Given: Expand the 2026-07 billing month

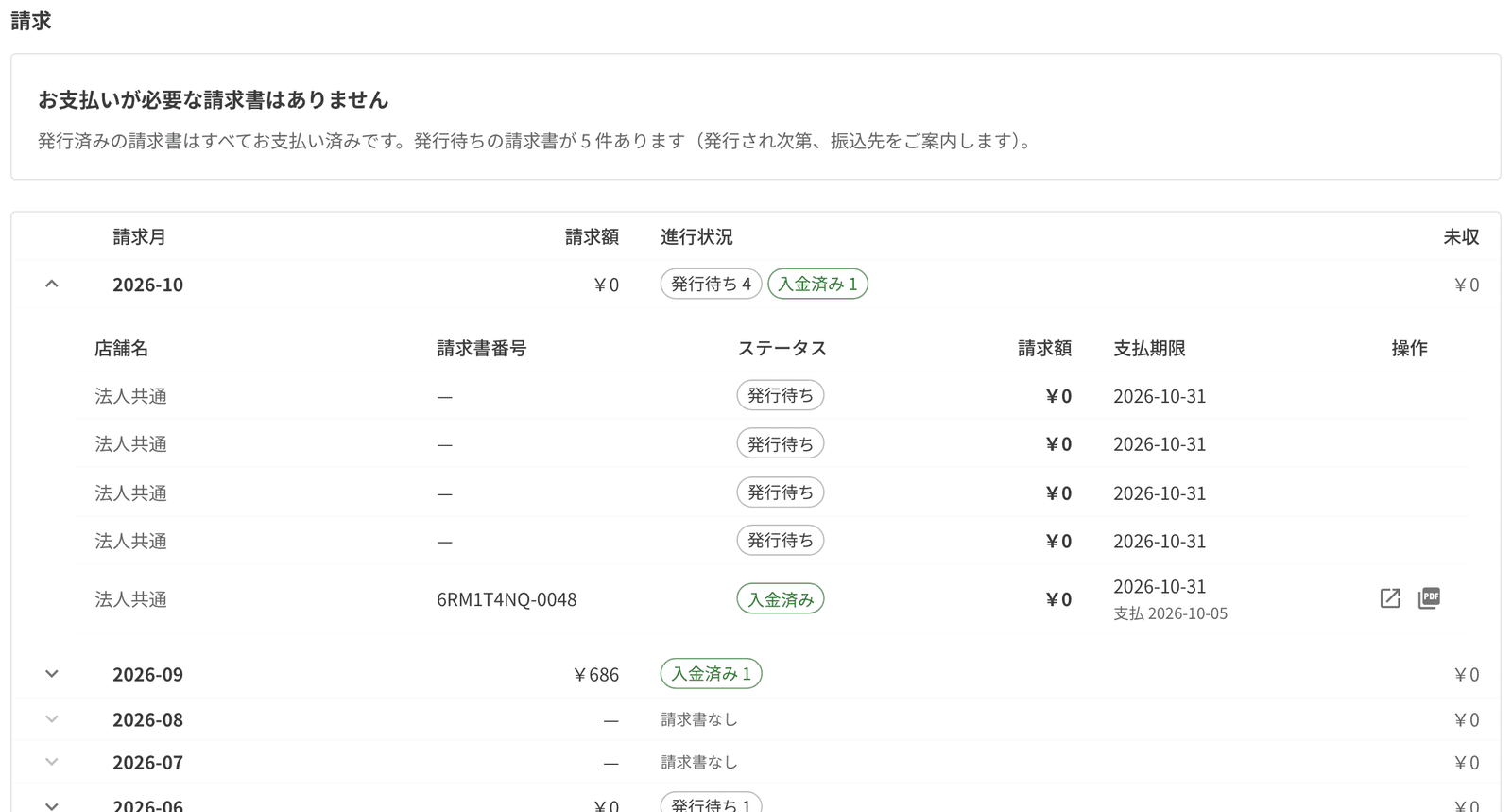Looking at the screenshot, I should pyautogui.click(x=52, y=762).
